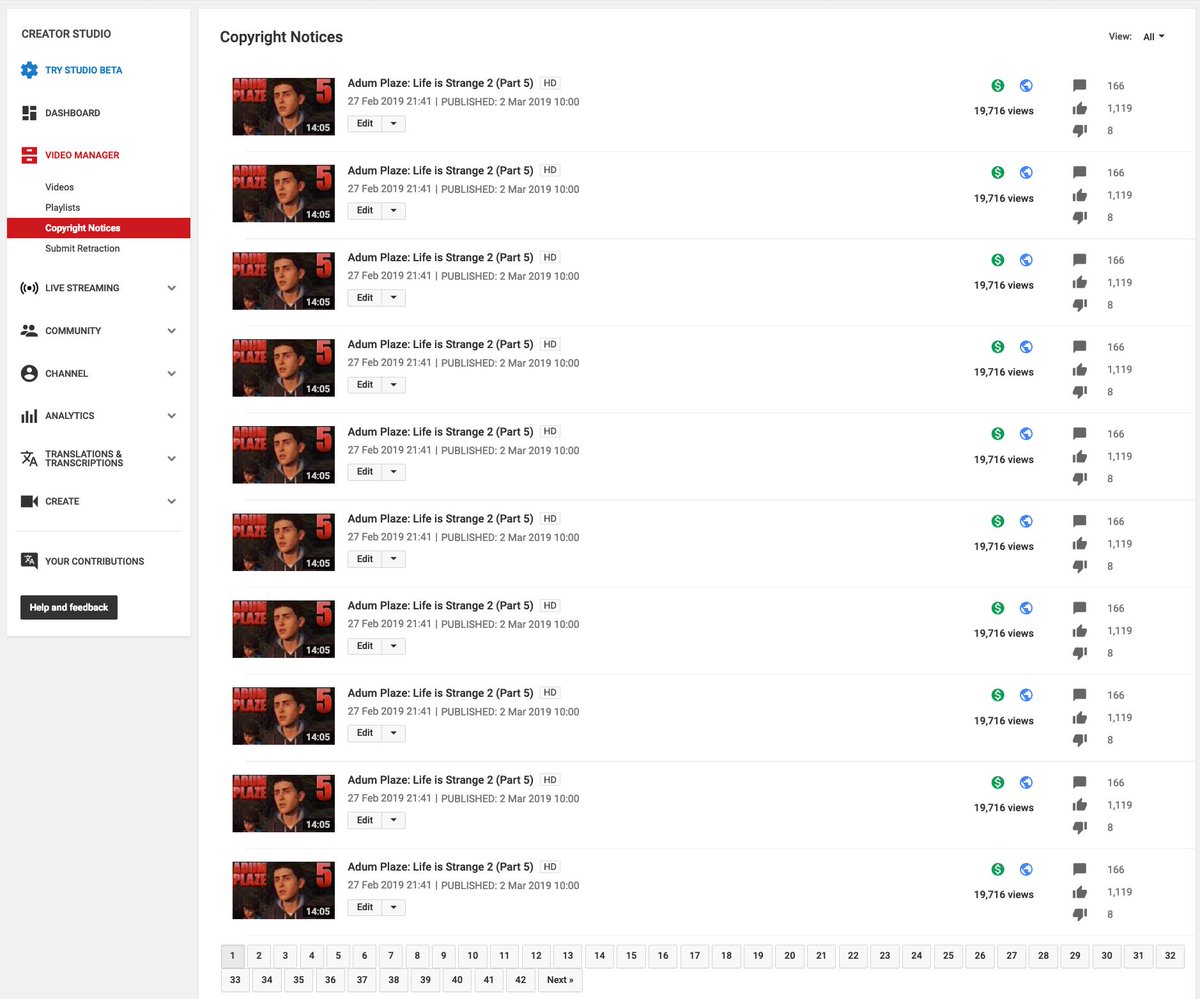Image resolution: width=1200 pixels, height=999 pixels.
Task: Select page 32
Action: 1170,955
